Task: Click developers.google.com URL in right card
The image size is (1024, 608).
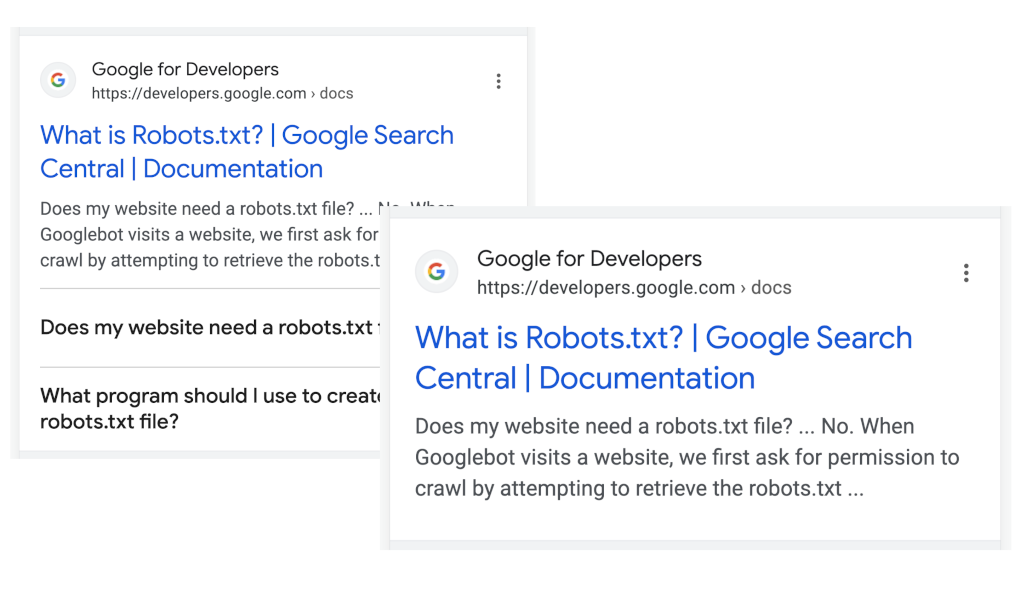Action: (634, 287)
